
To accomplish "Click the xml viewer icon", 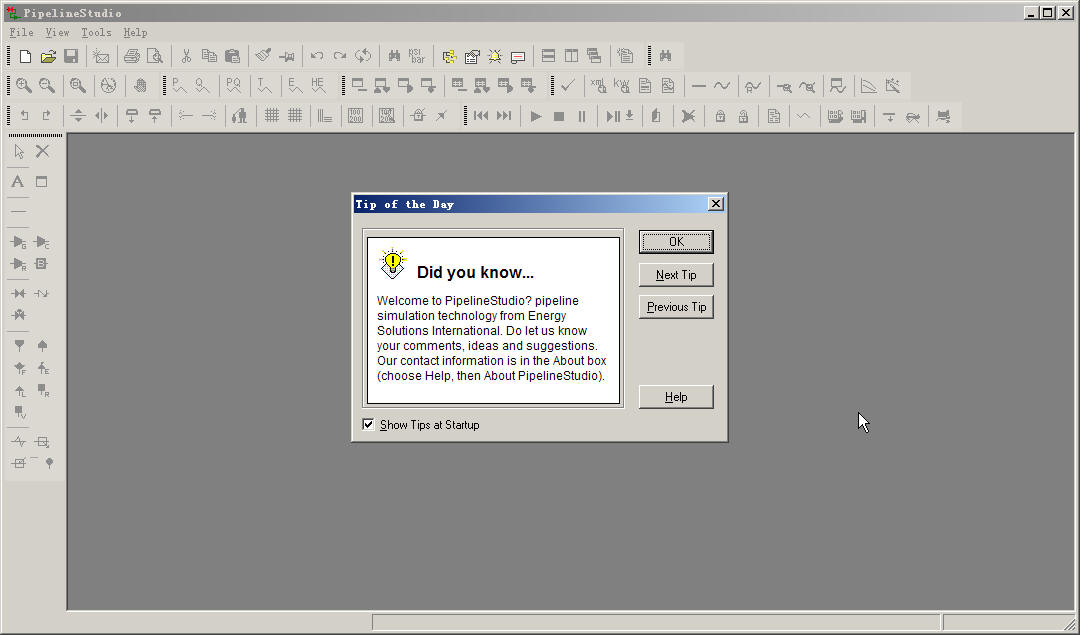I will tap(598, 85).
